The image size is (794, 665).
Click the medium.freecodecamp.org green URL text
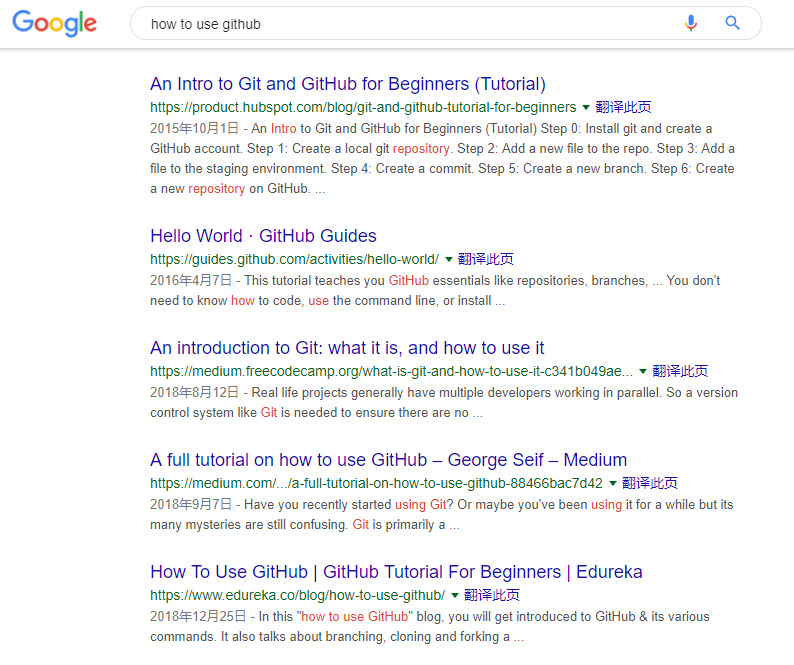tap(391, 371)
